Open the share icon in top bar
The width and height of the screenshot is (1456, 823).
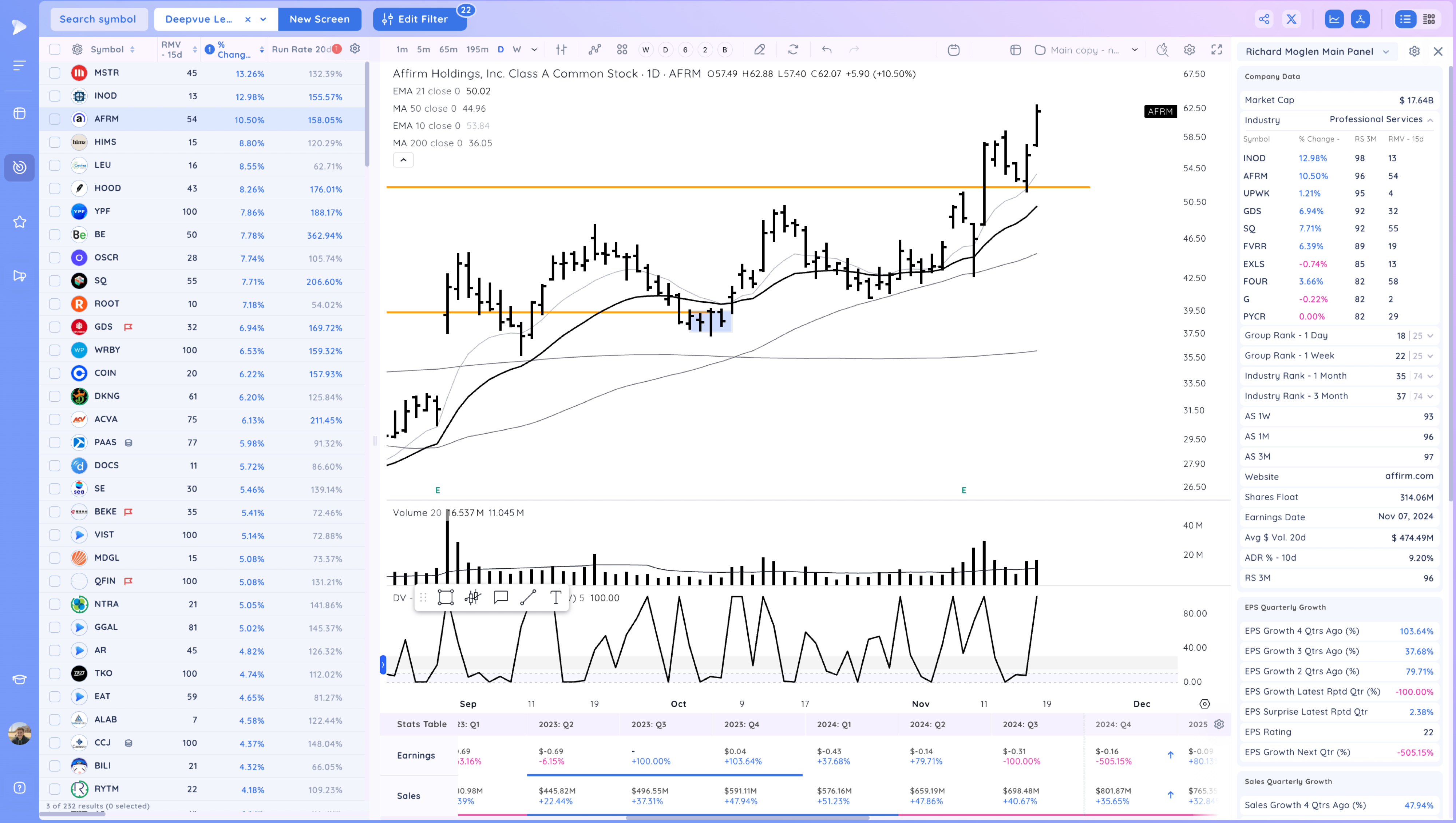click(1264, 19)
